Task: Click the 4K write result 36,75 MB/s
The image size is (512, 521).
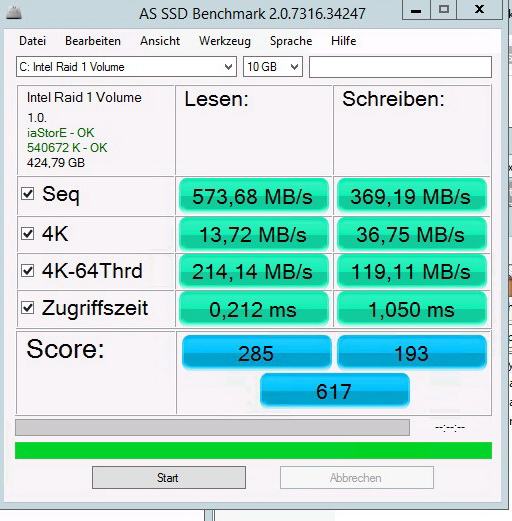Action: point(412,234)
